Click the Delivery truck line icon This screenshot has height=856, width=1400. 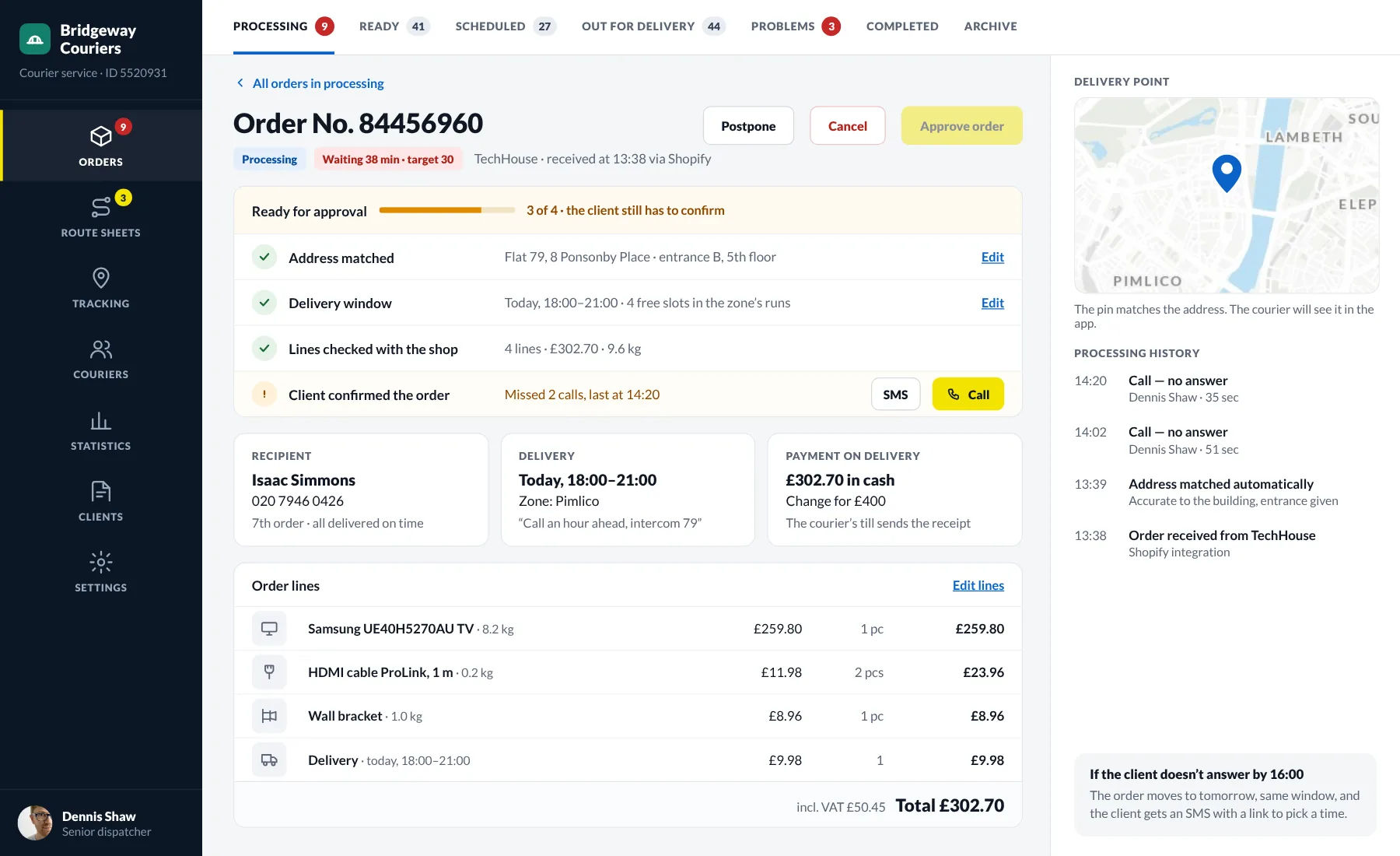(269, 760)
